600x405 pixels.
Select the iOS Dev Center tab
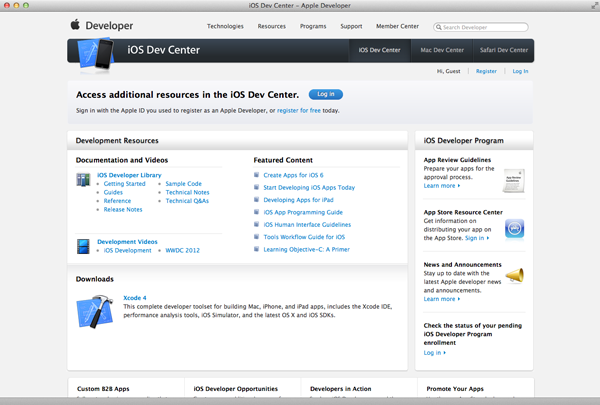pyautogui.click(x=379, y=50)
